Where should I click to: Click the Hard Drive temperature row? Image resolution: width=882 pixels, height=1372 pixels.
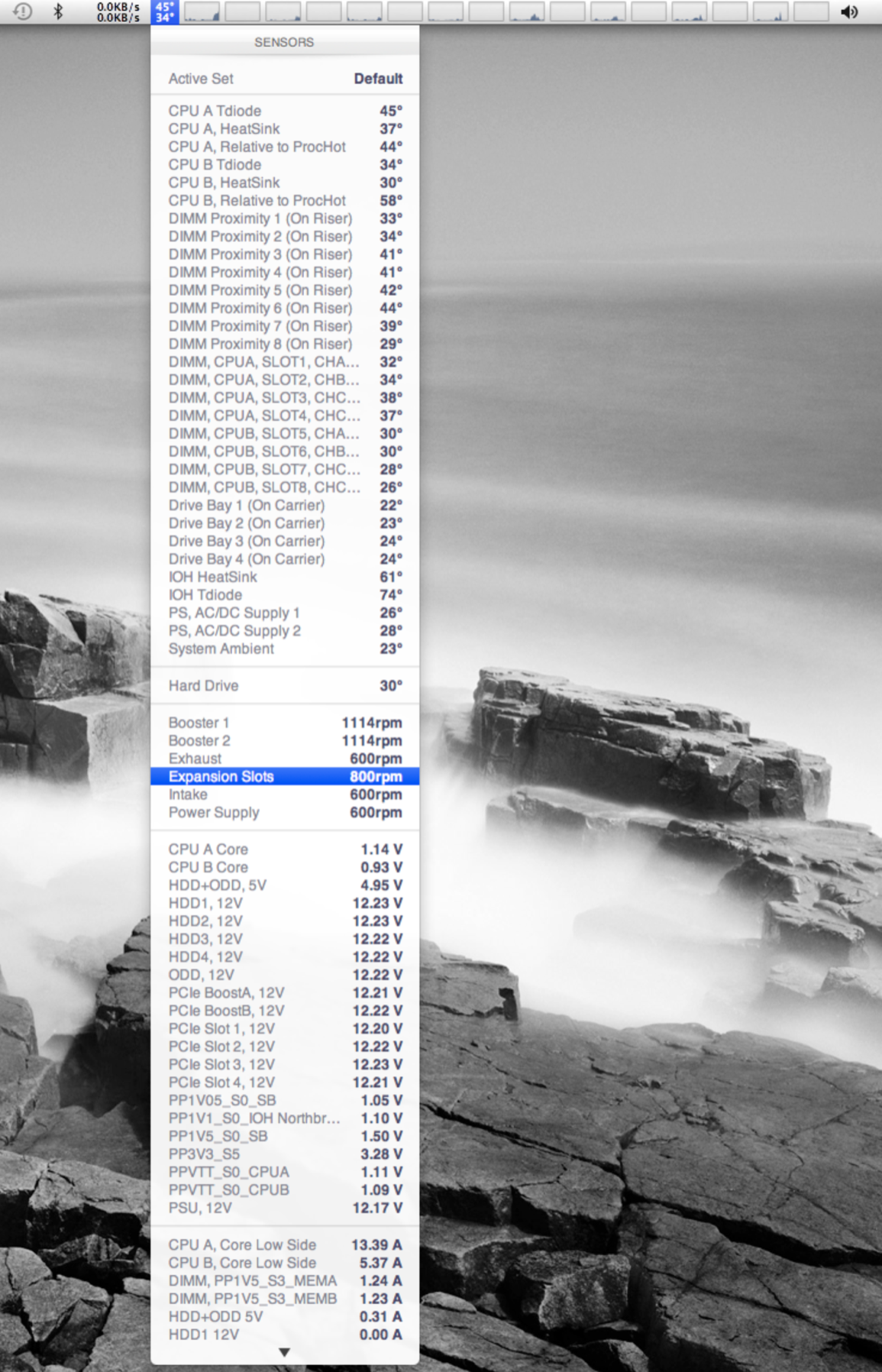[x=285, y=686]
